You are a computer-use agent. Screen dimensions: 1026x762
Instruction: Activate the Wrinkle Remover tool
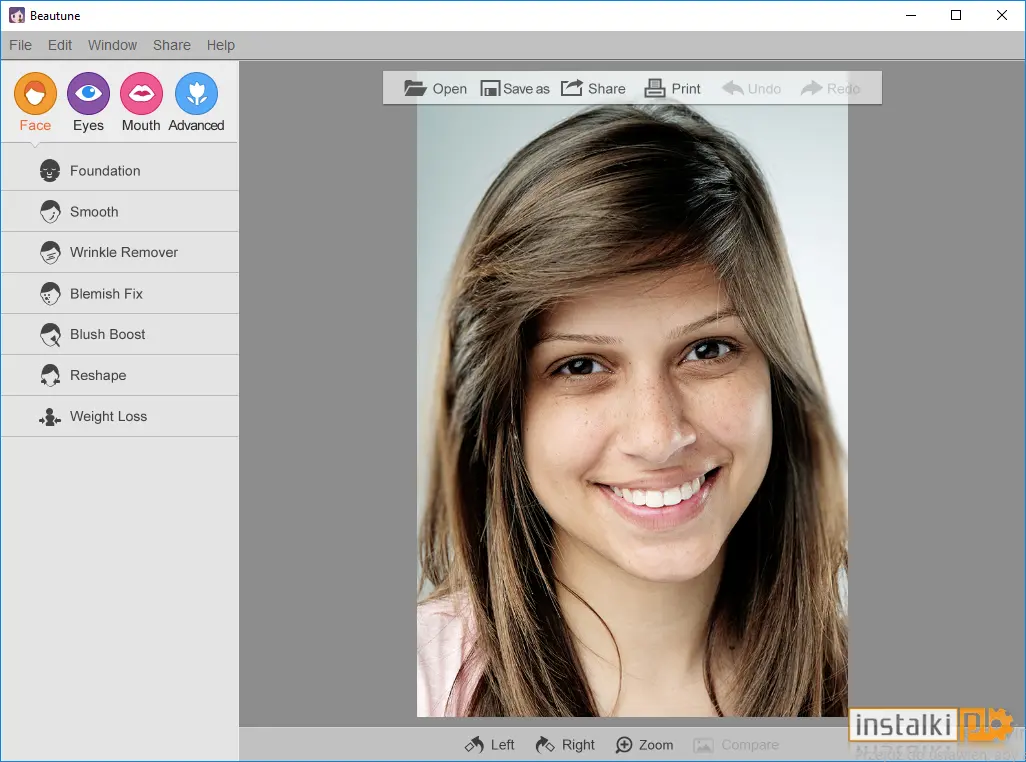pos(120,252)
